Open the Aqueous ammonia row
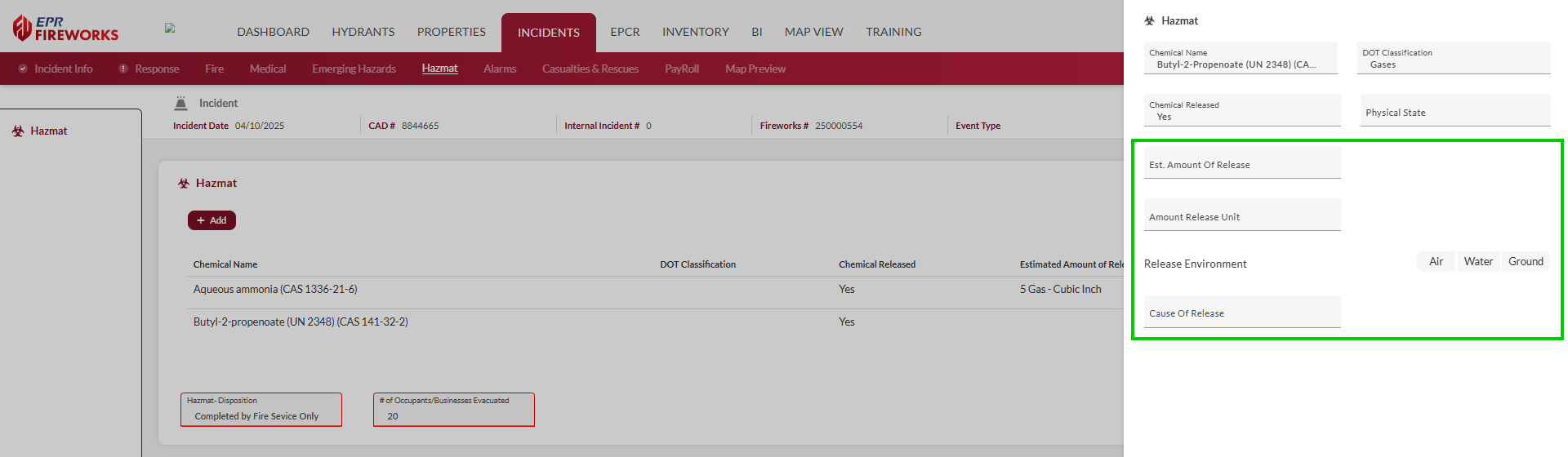Viewport: 1568px width, 457px height. pos(275,290)
